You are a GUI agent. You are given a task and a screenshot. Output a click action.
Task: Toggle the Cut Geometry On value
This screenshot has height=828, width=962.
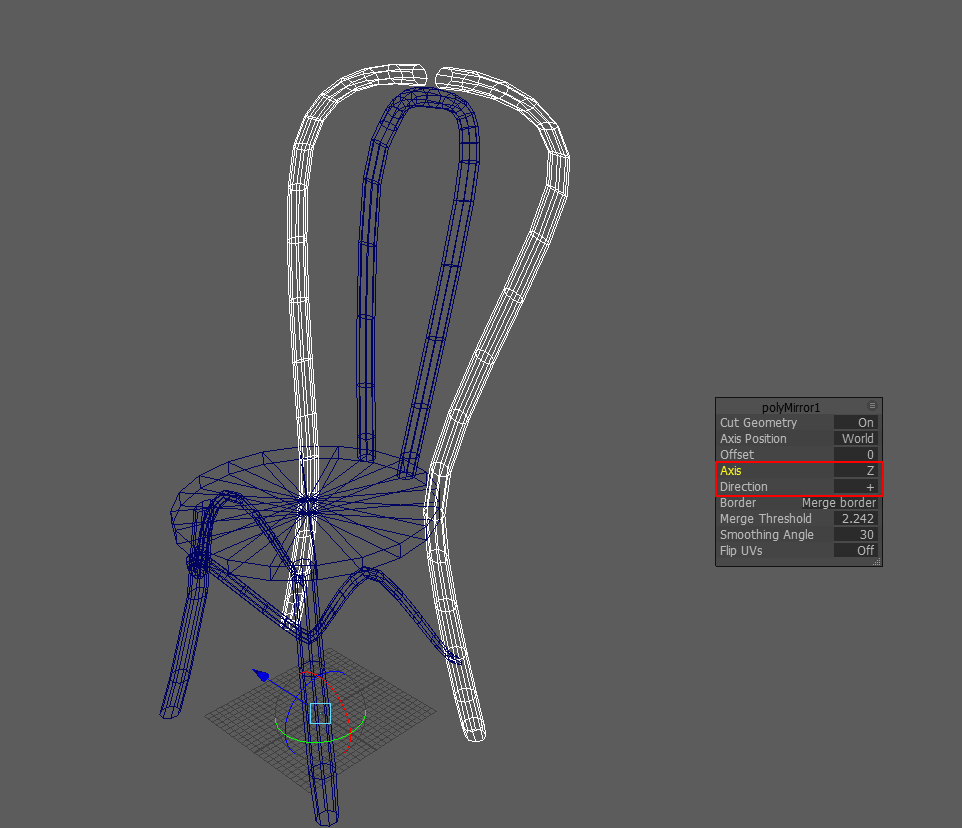pyautogui.click(x=856, y=423)
